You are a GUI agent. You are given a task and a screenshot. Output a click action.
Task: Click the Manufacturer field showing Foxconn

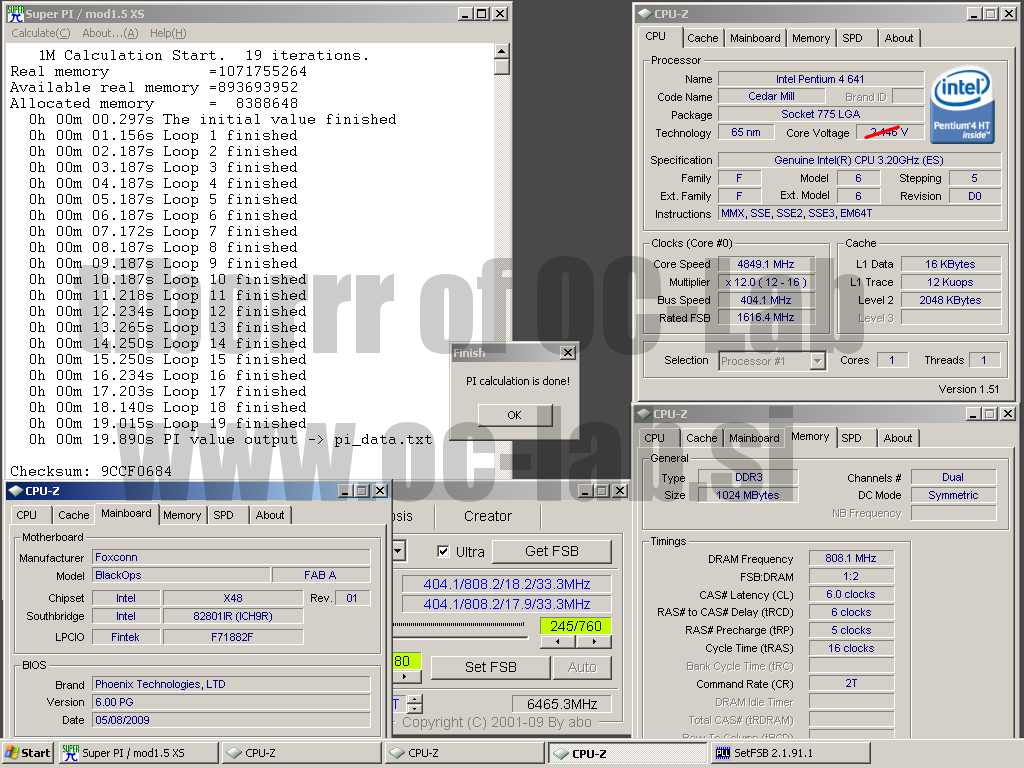click(231, 557)
